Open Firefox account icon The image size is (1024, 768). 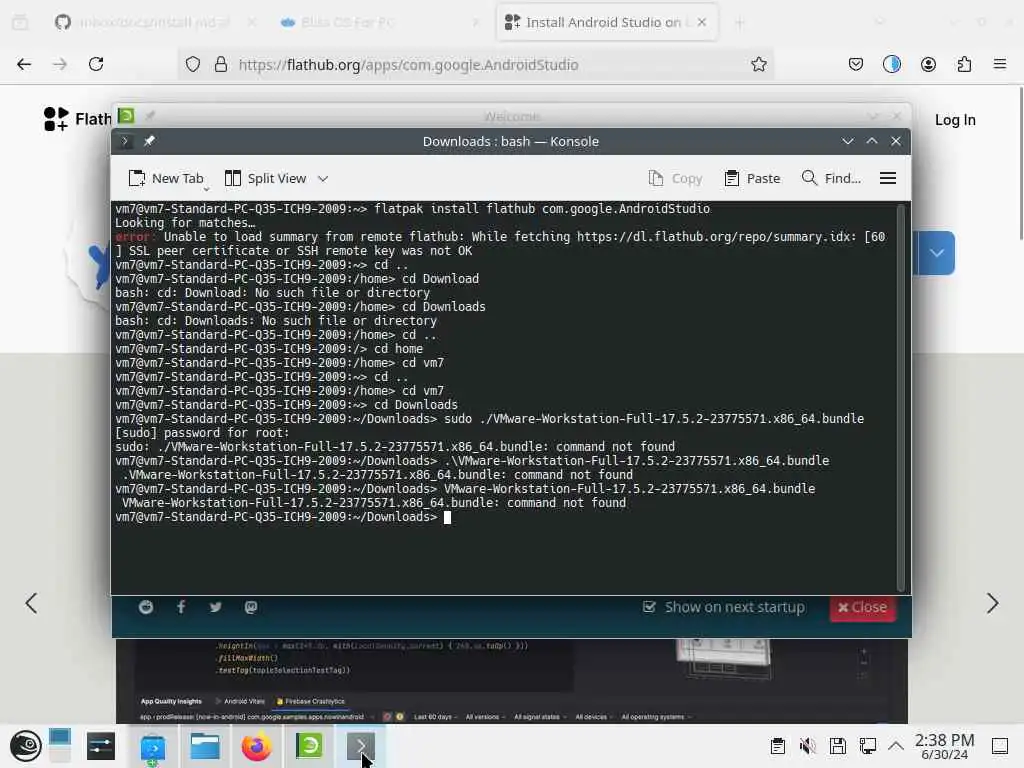pyautogui.click(x=928, y=64)
